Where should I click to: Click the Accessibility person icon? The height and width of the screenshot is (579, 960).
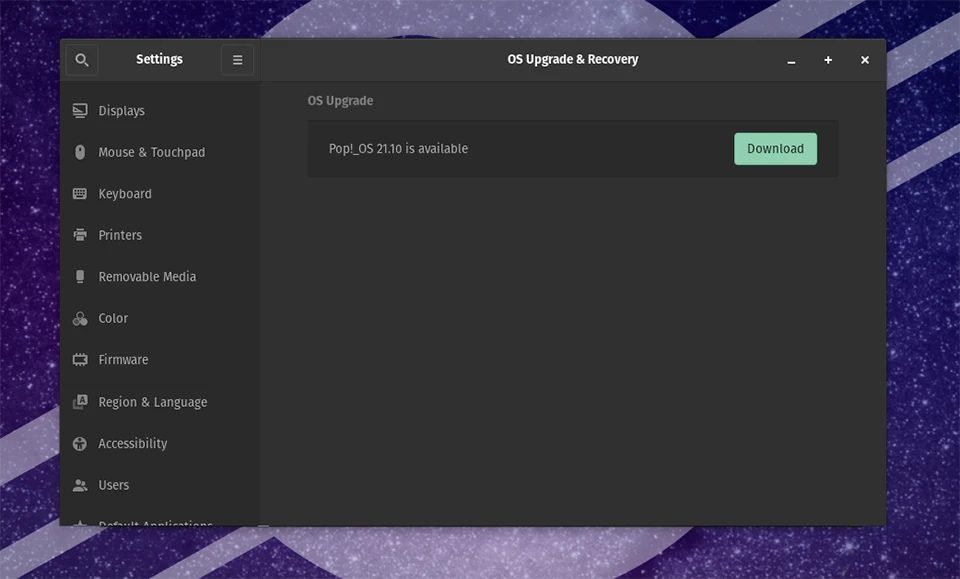(80, 444)
